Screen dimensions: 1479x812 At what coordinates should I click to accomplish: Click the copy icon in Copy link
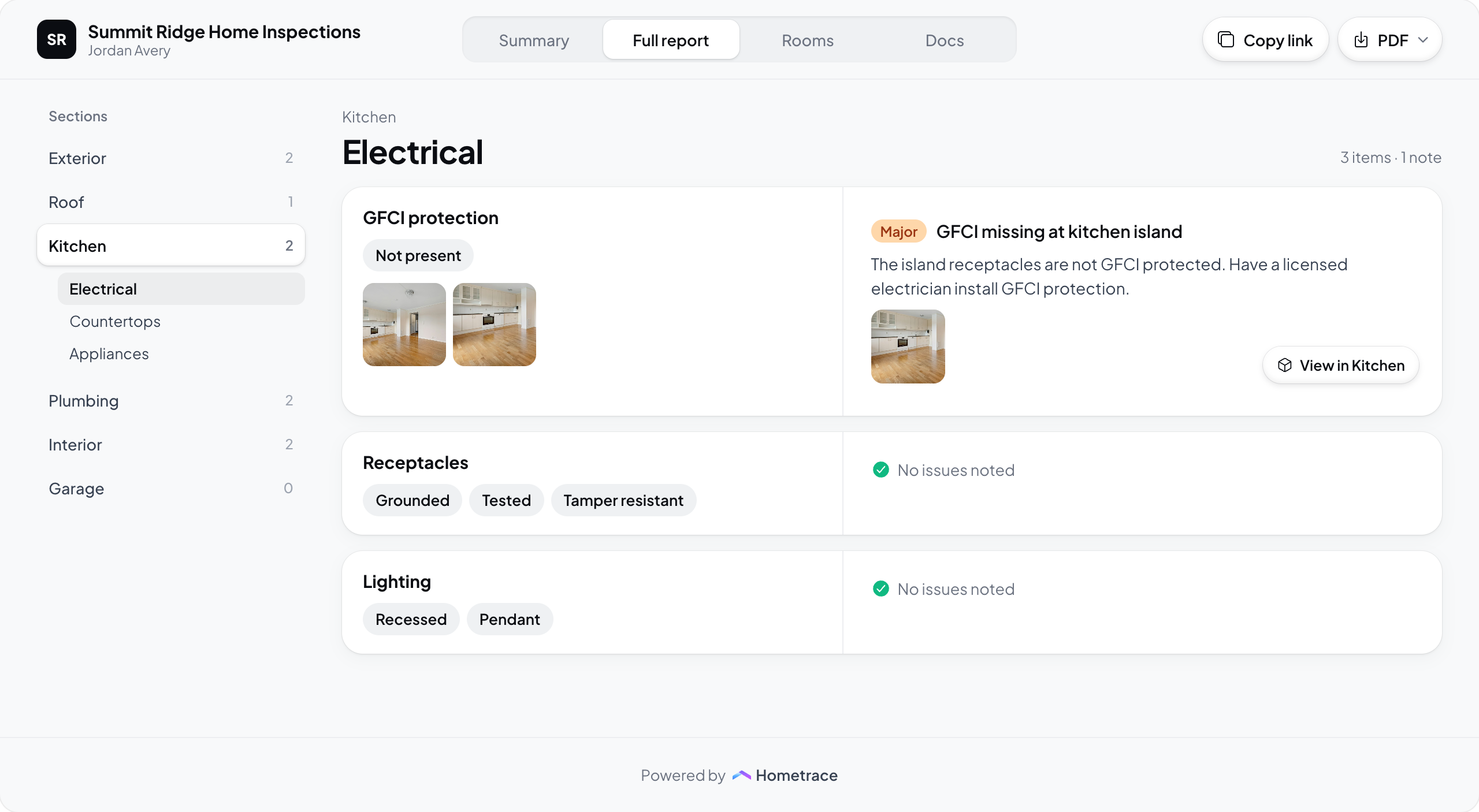pyautogui.click(x=1226, y=40)
